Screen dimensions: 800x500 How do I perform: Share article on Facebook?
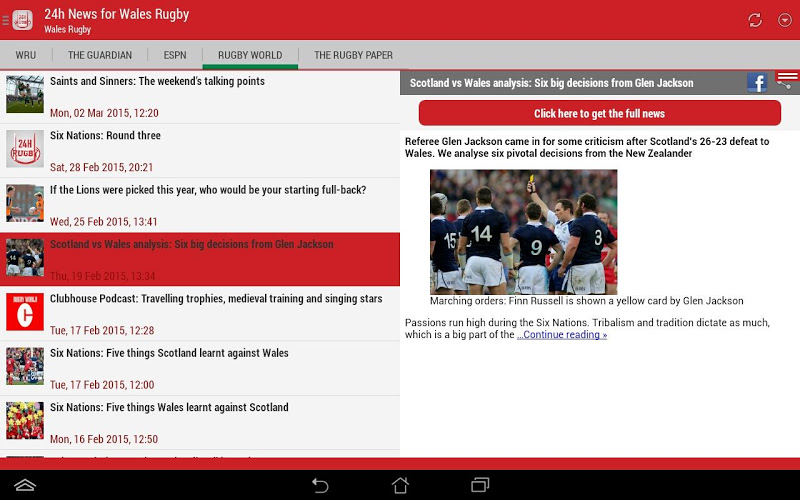coord(757,83)
